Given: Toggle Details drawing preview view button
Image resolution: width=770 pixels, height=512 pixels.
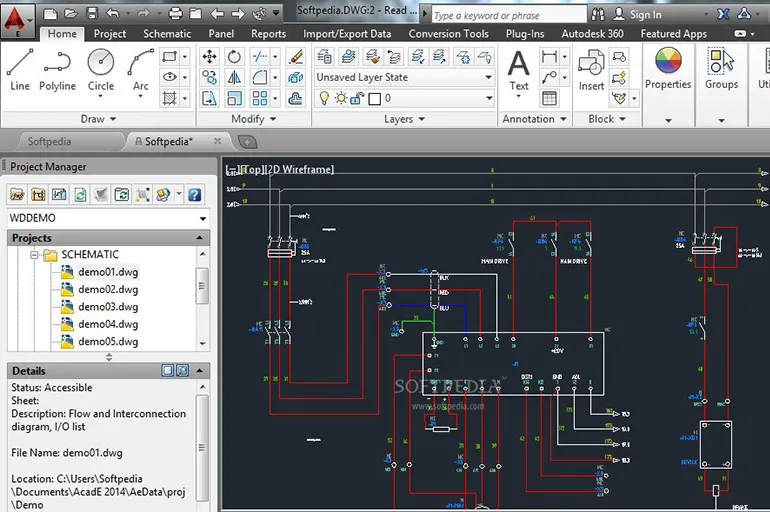Looking at the screenshot, I should (x=182, y=371).
